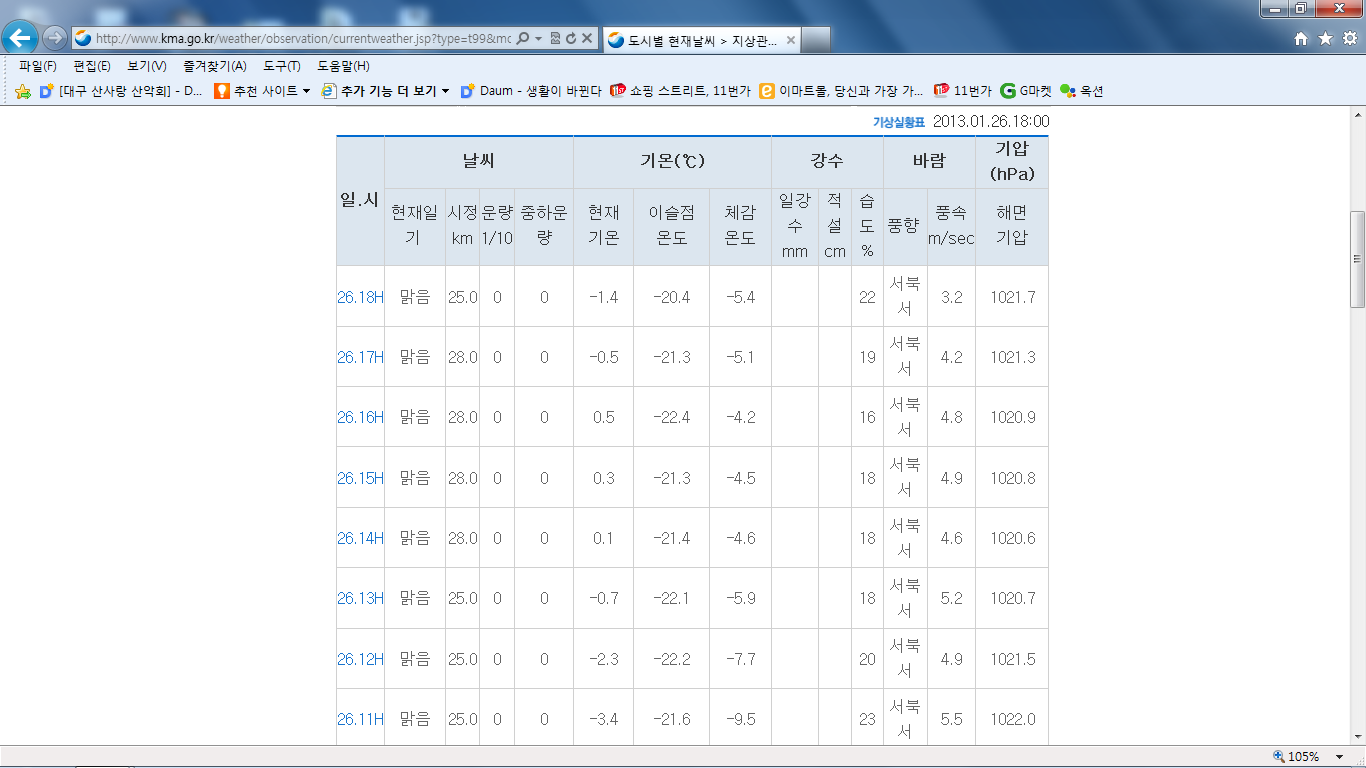
Task: Click the 기상실황표 link
Action: (x=899, y=122)
